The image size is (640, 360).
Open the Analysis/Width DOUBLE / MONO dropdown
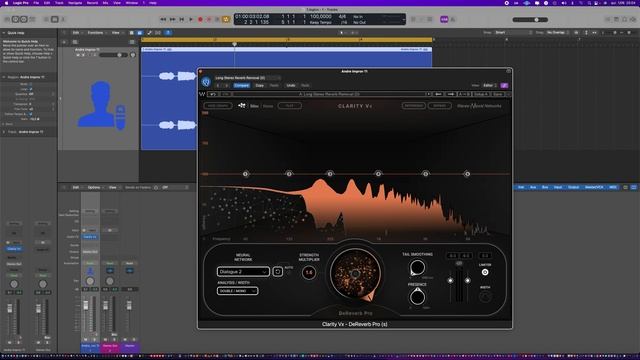(237, 291)
